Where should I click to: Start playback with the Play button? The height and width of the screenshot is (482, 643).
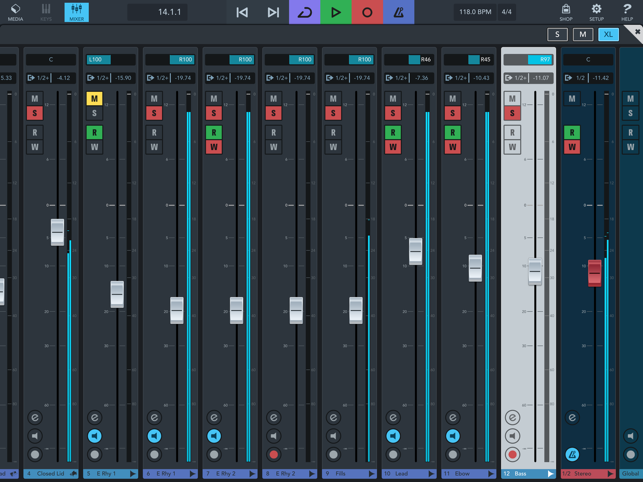[x=336, y=13]
